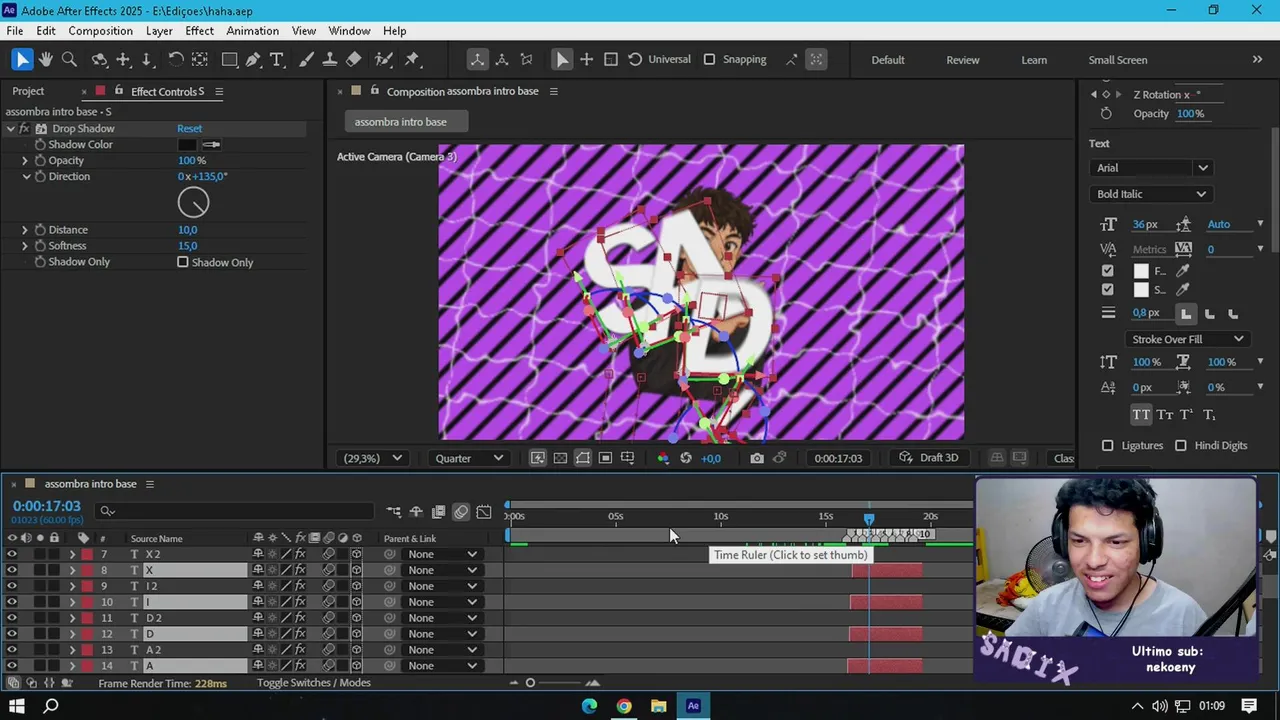Screen dimensions: 1280x720
Task: Select the Brush tool
Action: (306, 59)
